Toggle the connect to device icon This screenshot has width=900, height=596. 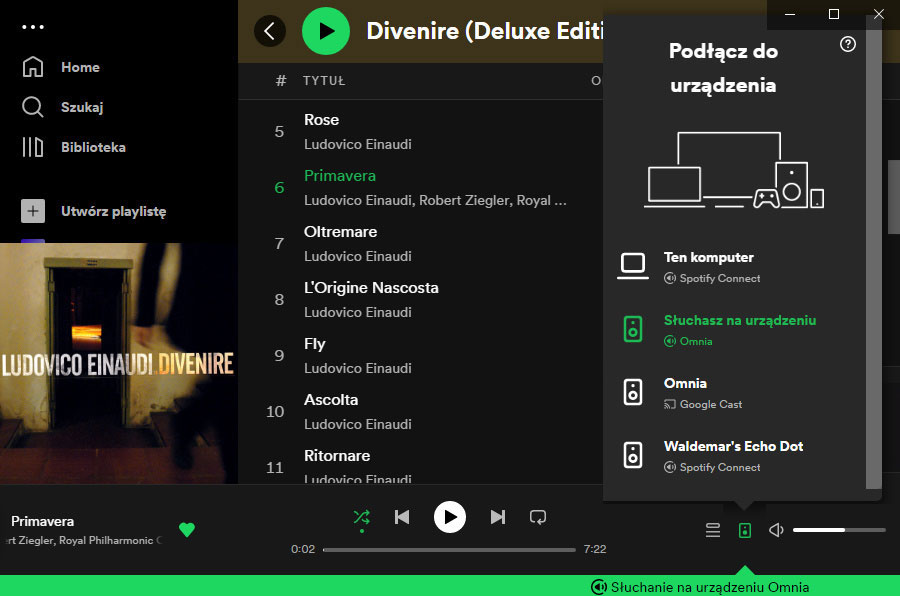click(x=744, y=530)
